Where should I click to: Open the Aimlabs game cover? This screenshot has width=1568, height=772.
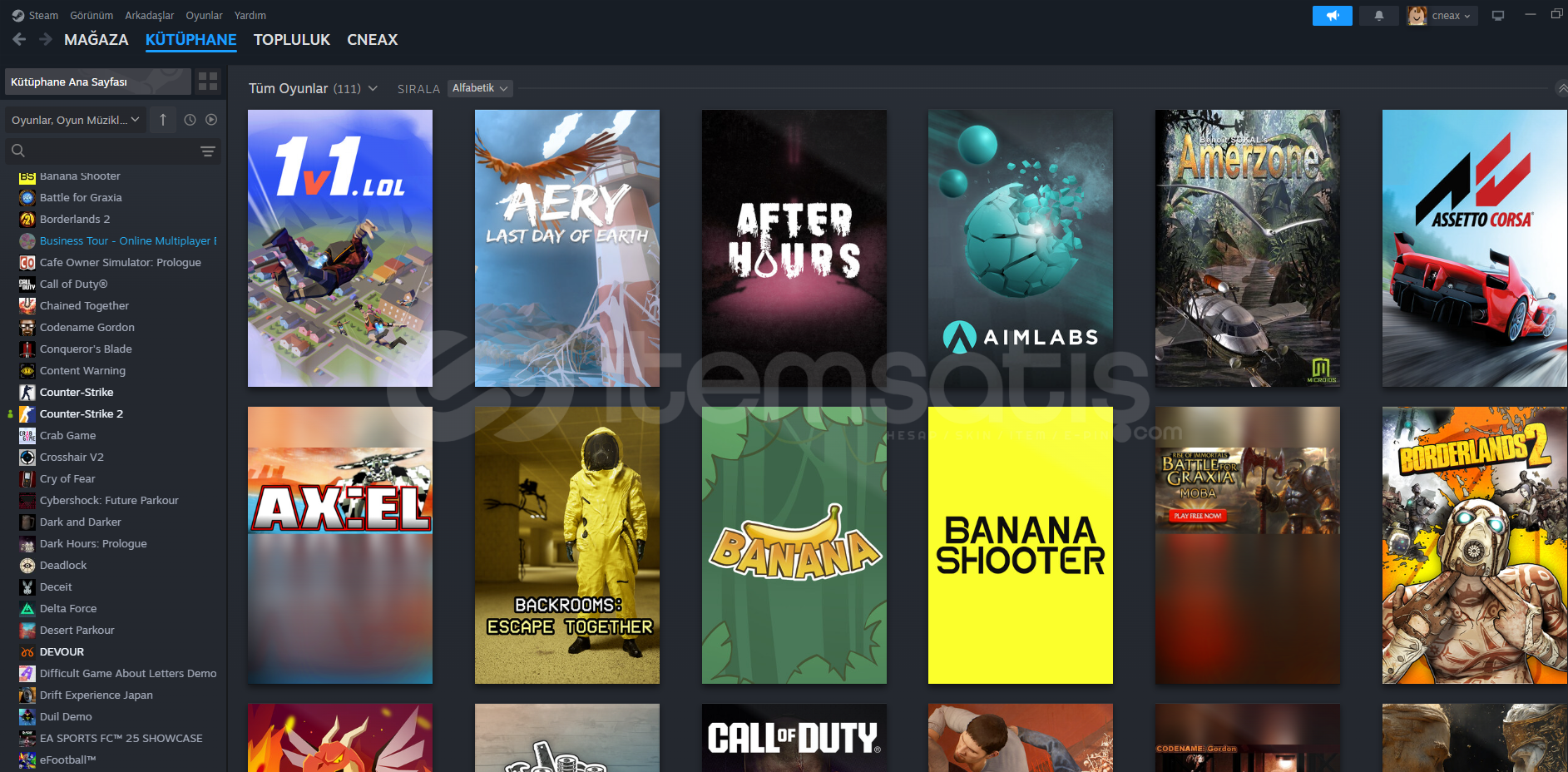(x=1021, y=248)
